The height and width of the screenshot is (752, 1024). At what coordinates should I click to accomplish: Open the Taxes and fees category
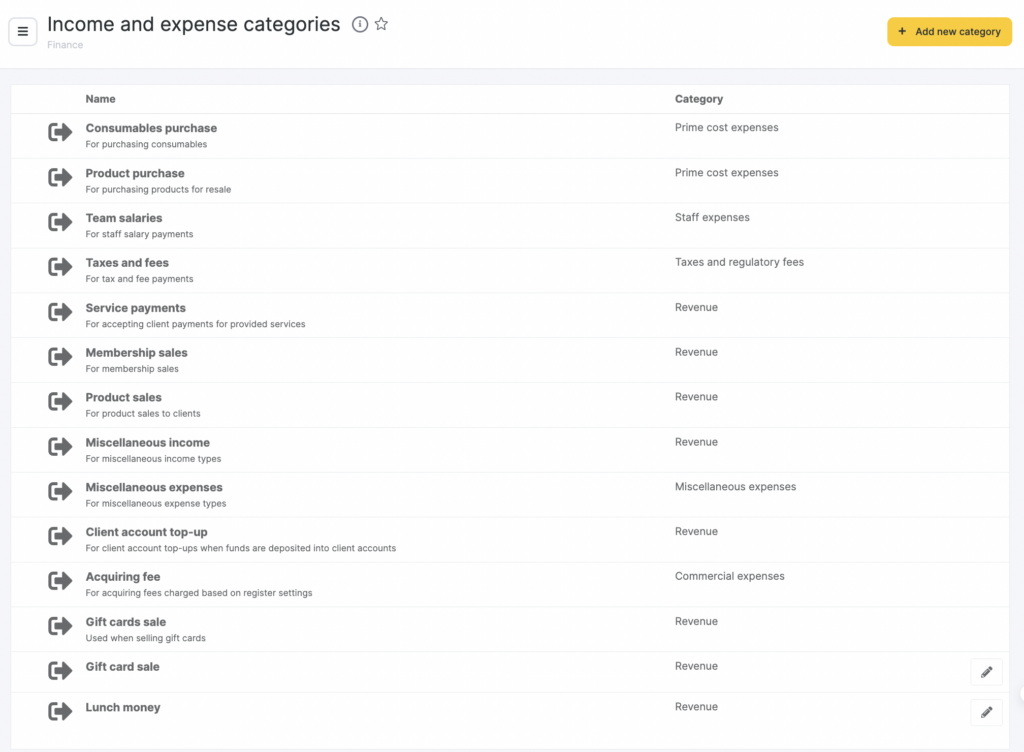tap(127, 263)
